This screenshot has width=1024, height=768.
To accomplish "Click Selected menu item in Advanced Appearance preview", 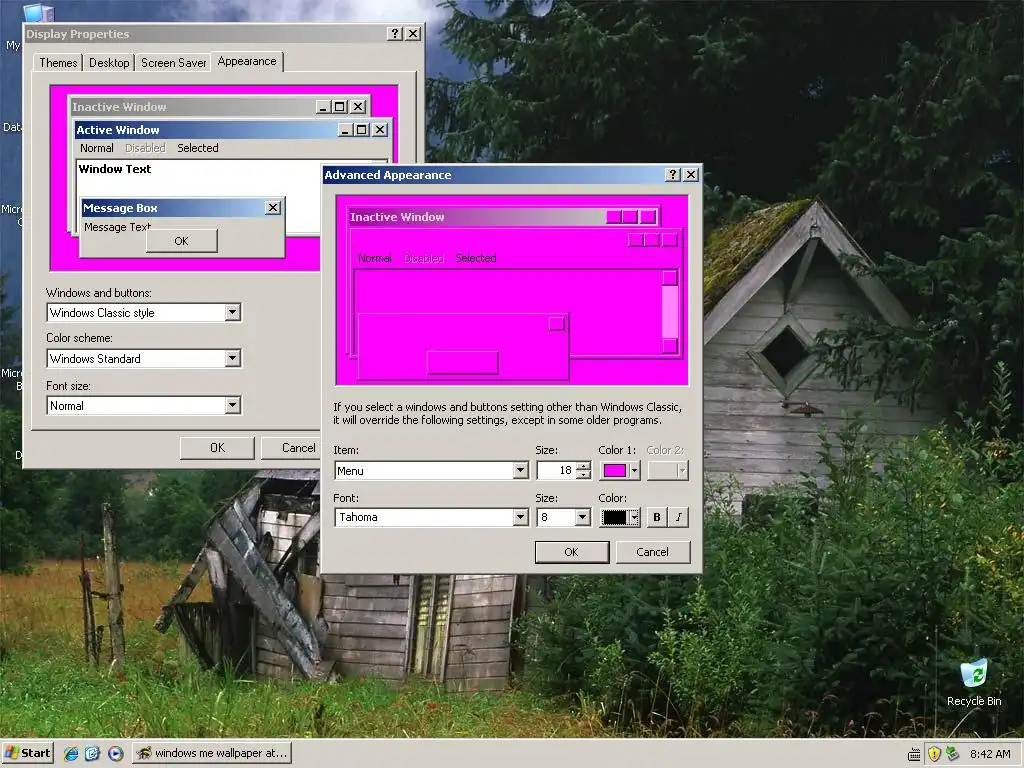I will pyautogui.click(x=476, y=258).
